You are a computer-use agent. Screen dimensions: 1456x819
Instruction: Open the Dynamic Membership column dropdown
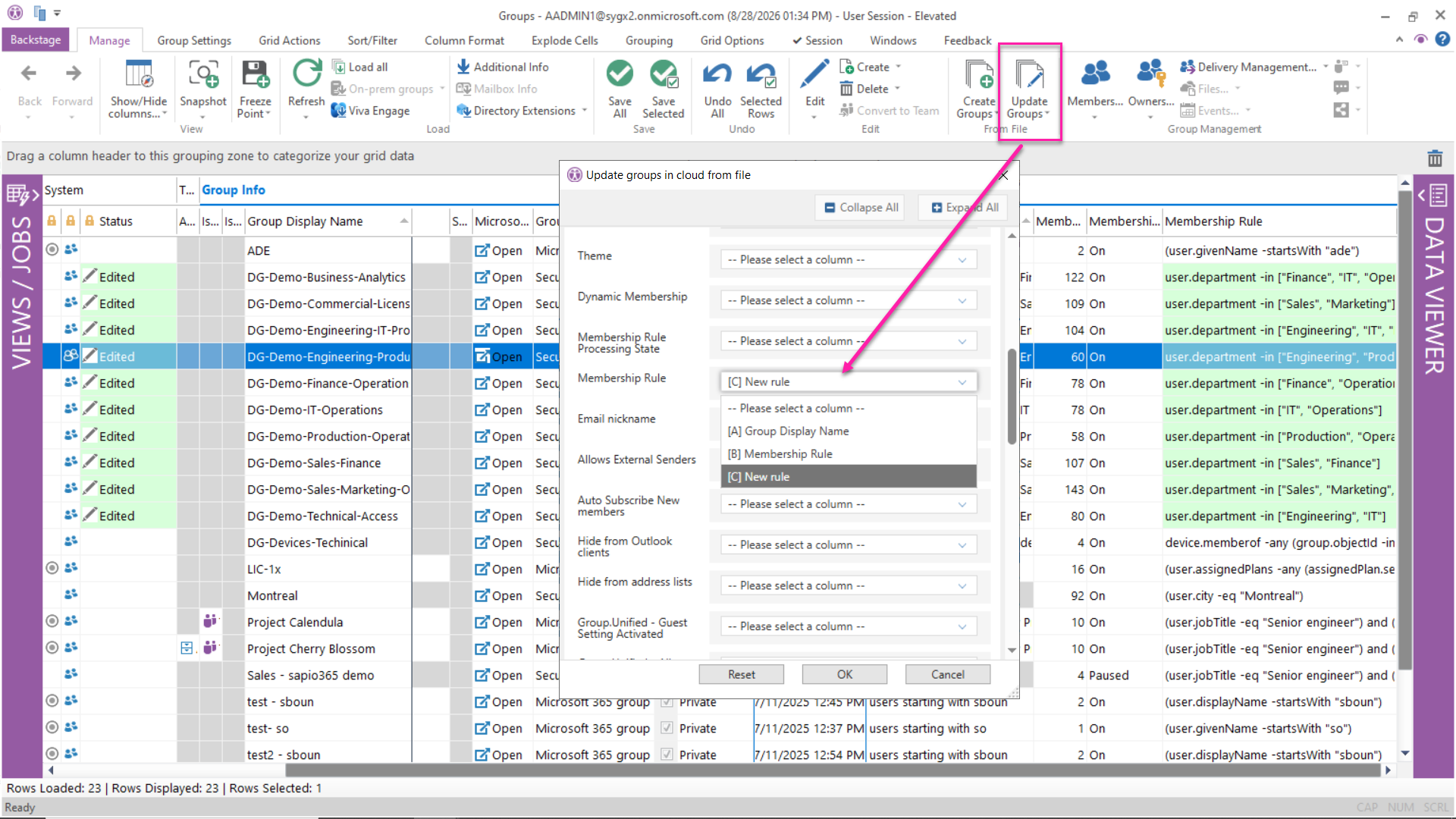pyautogui.click(x=848, y=300)
